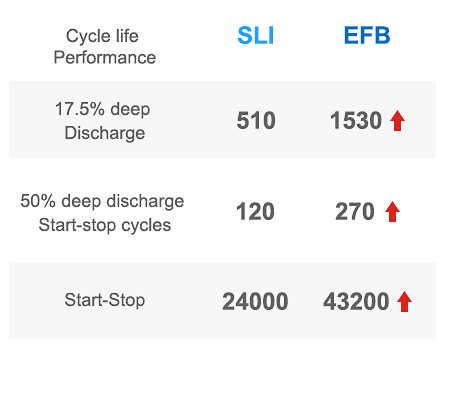
Task: Click the word Discharge in first row
Action: point(105,133)
